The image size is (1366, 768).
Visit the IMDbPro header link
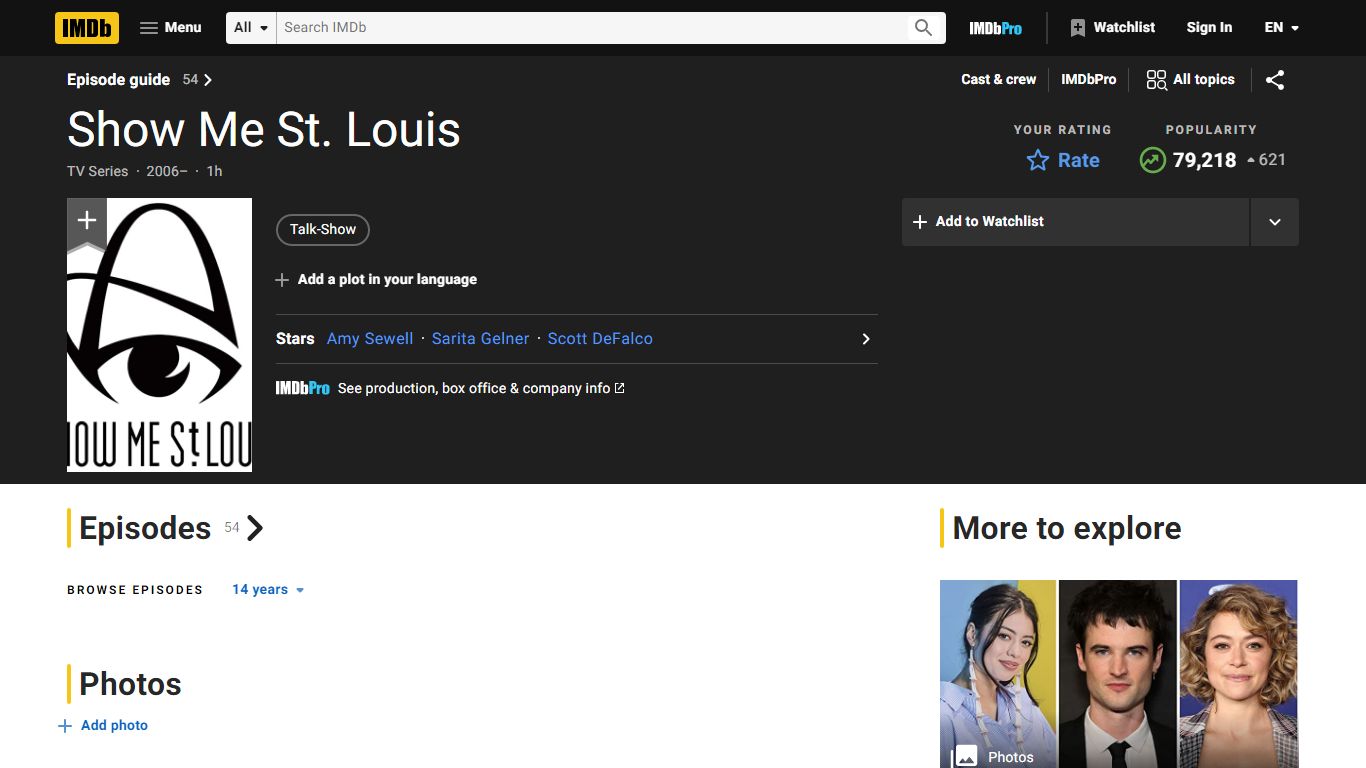995,28
